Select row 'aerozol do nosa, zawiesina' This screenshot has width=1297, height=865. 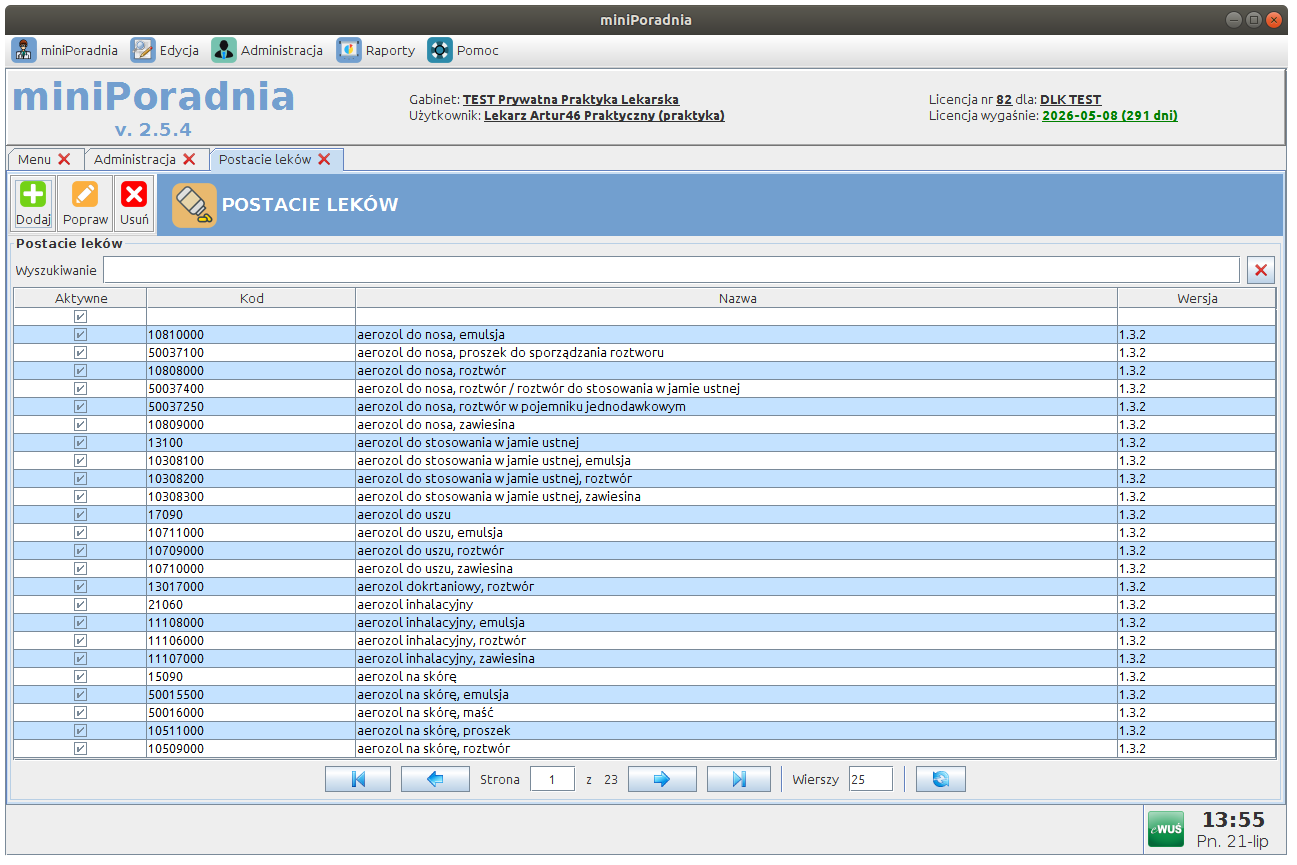pos(645,425)
